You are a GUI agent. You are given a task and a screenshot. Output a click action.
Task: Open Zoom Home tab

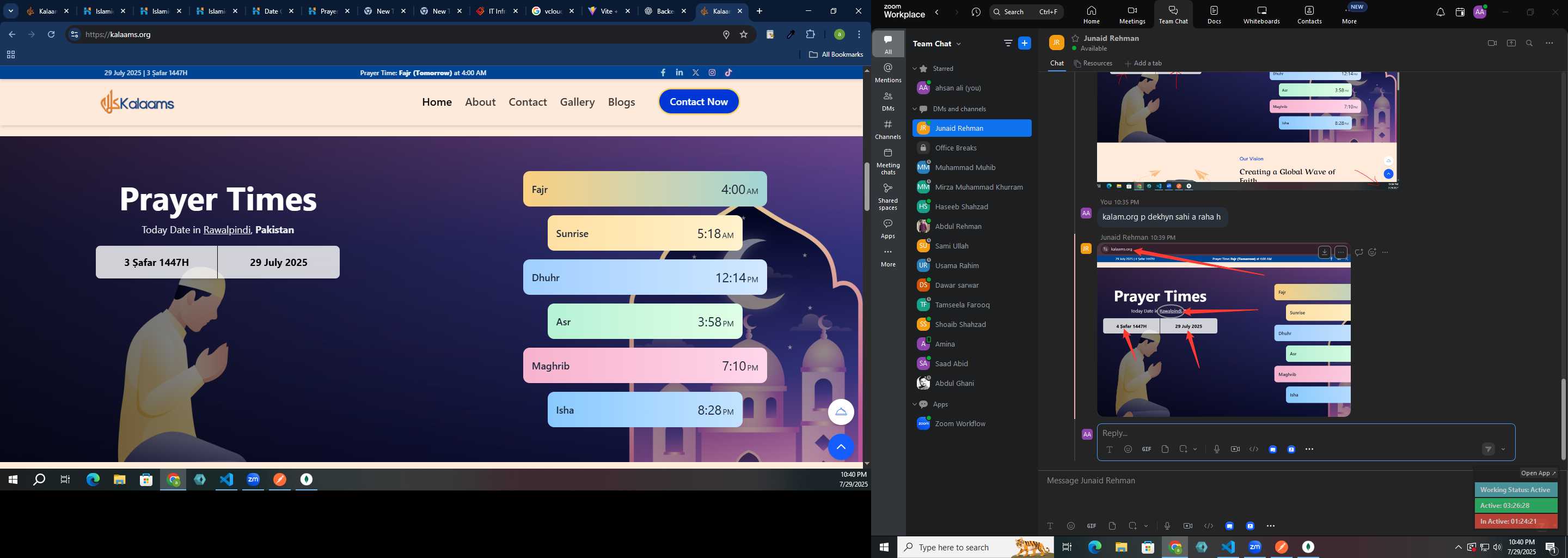click(1092, 15)
